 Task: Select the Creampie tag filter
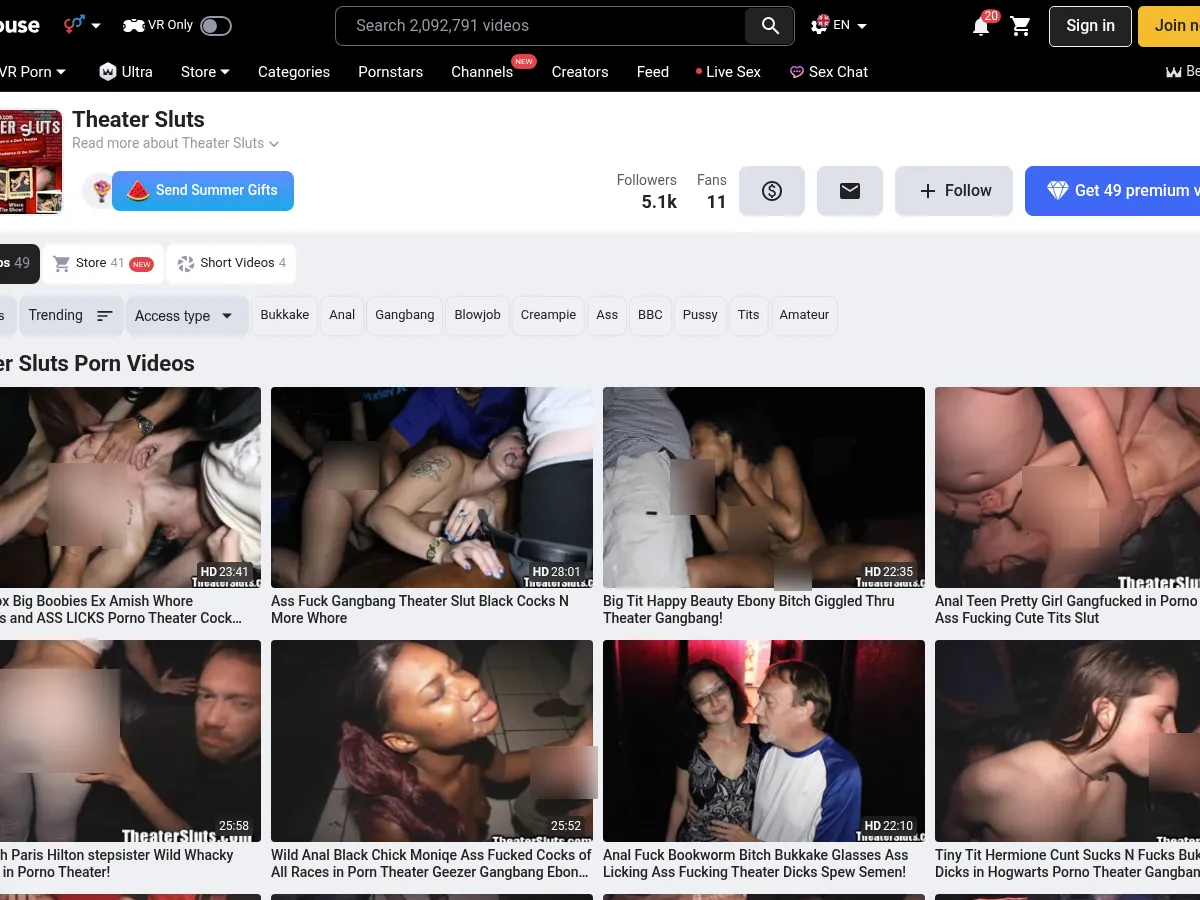tap(548, 315)
